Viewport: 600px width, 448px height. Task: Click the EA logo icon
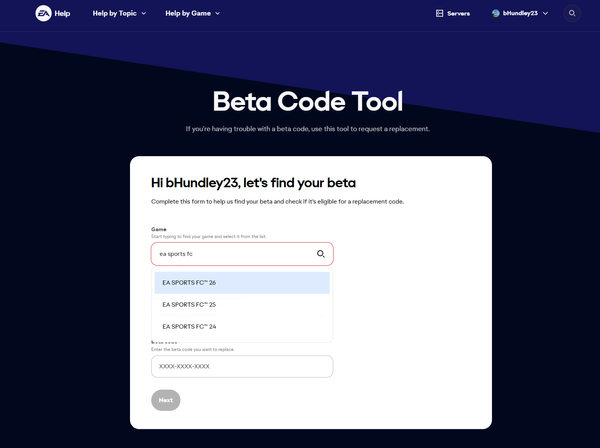[43, 13]
